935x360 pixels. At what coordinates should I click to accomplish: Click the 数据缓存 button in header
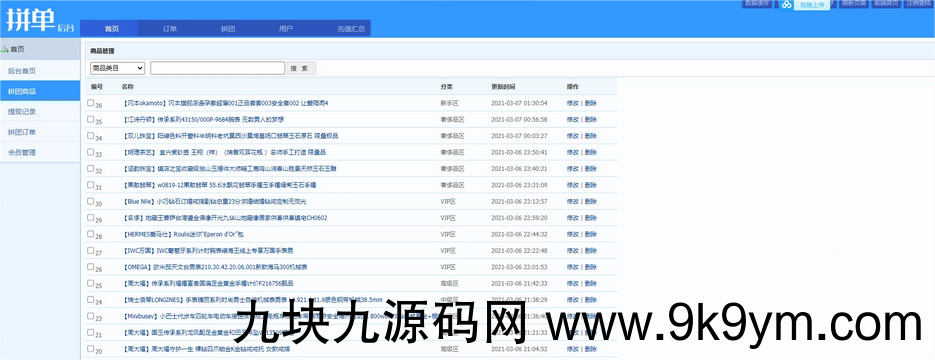(x=756, y=3)
